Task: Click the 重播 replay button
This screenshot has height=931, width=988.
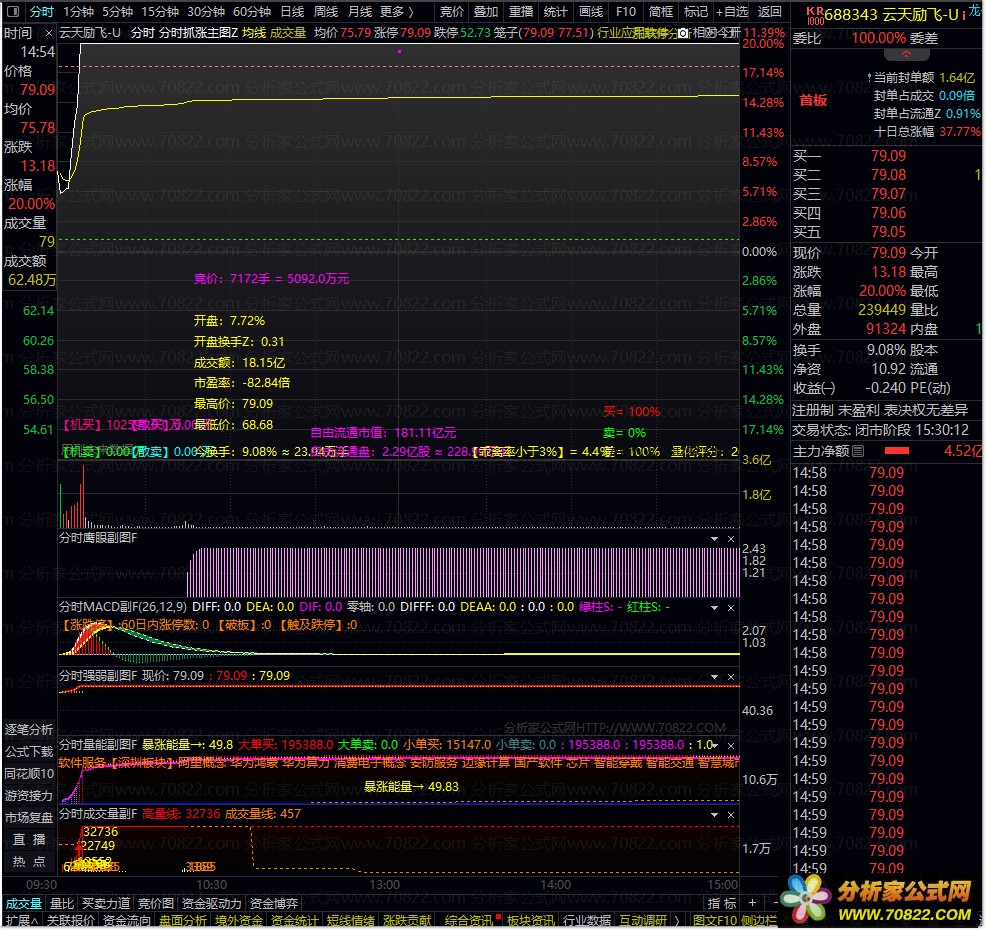Action: pyautogui.click(x=522, y=11)
